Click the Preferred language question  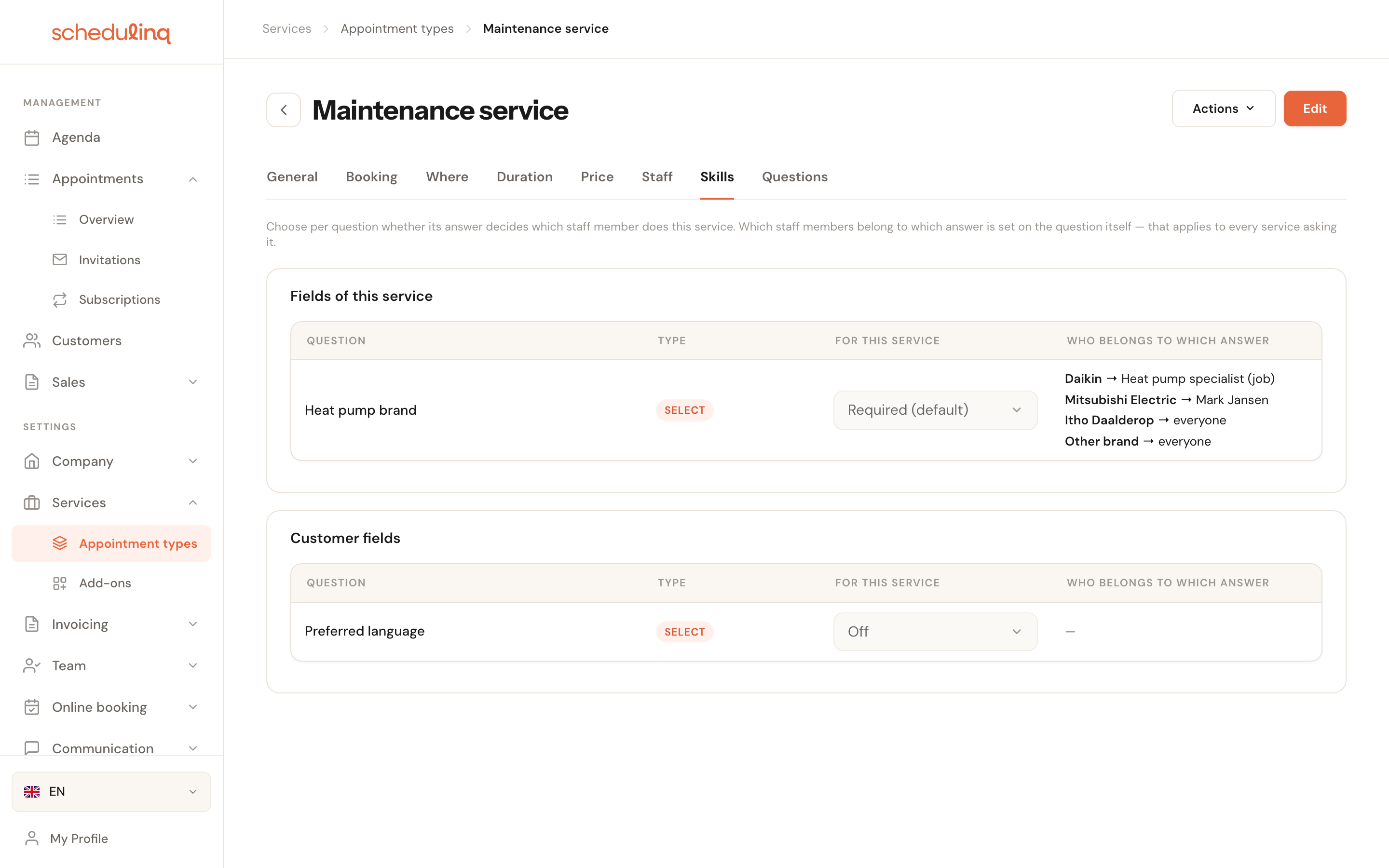365,631
